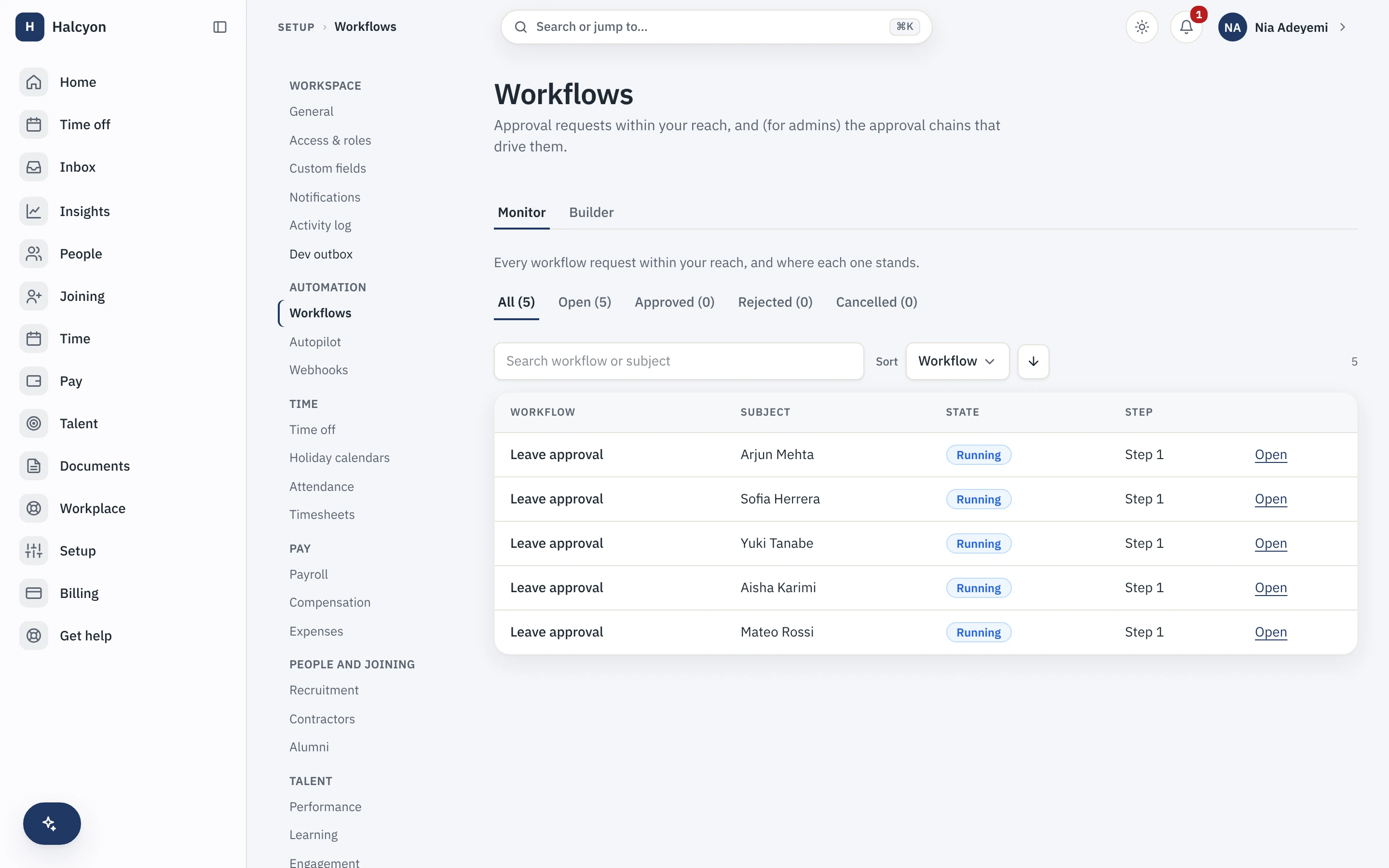
Task: Open the Time calendar icon
Action: [34, 339]
